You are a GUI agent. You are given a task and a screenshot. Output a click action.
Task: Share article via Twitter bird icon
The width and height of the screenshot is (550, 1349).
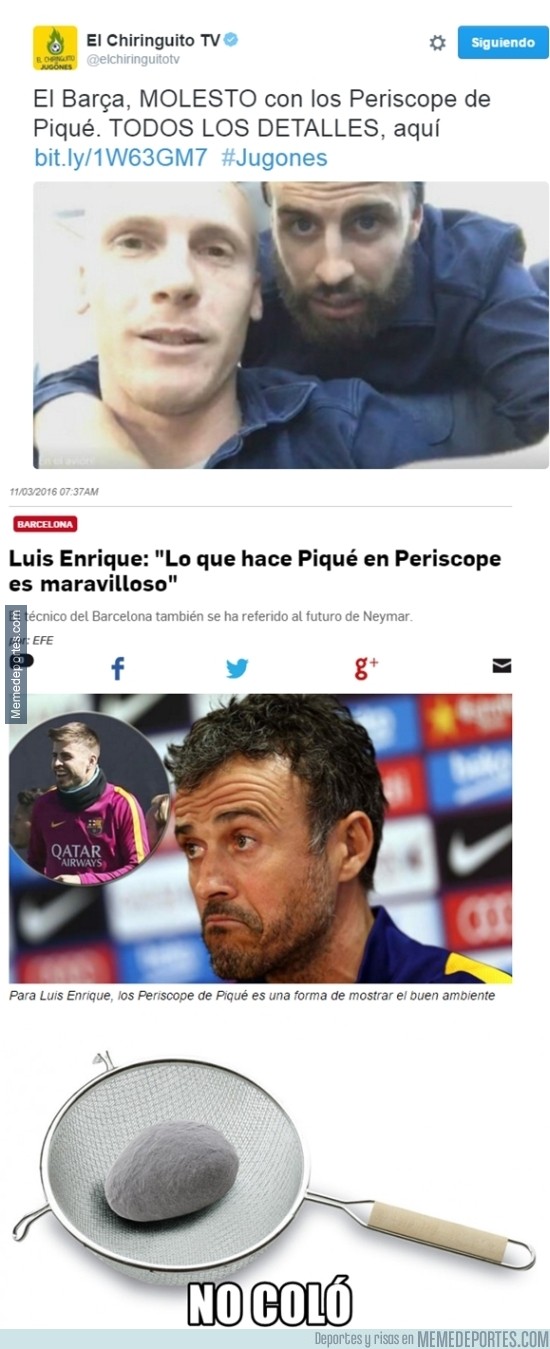237,668
